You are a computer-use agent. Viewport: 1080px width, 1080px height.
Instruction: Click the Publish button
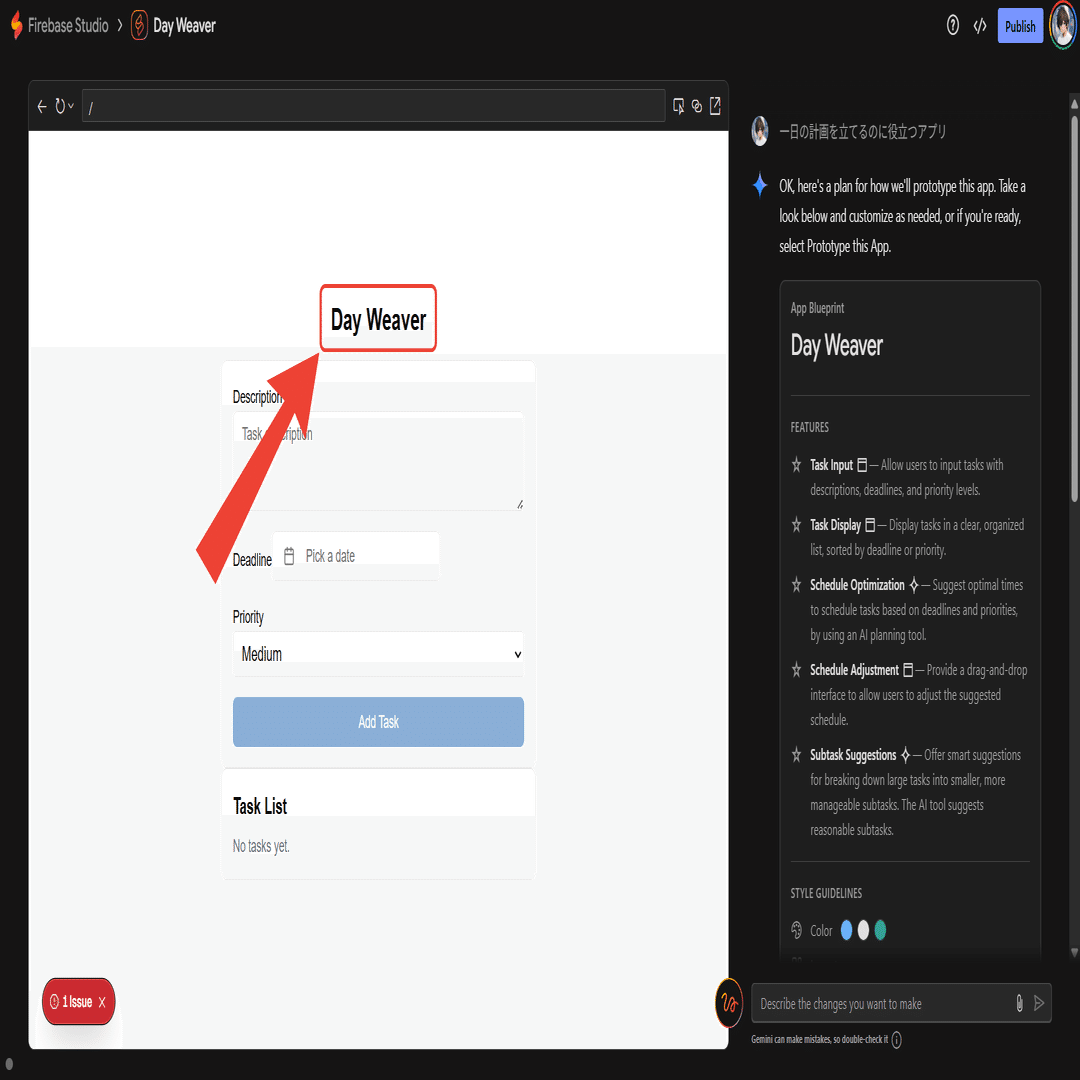tap(1020, 26)
